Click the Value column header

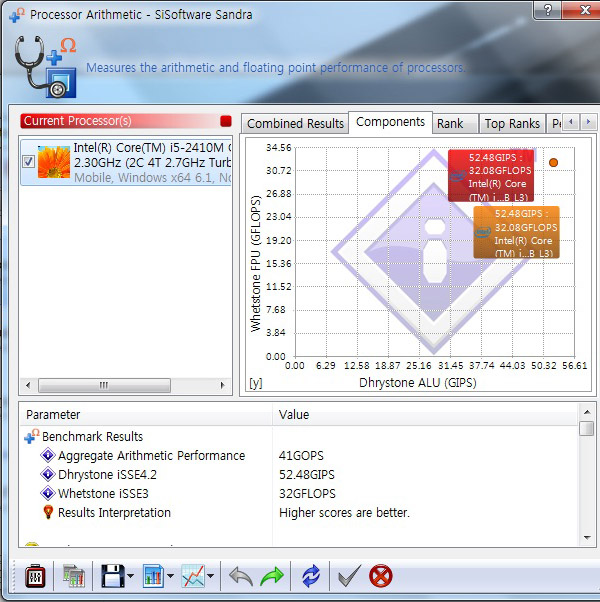click(x=425, y=415)
